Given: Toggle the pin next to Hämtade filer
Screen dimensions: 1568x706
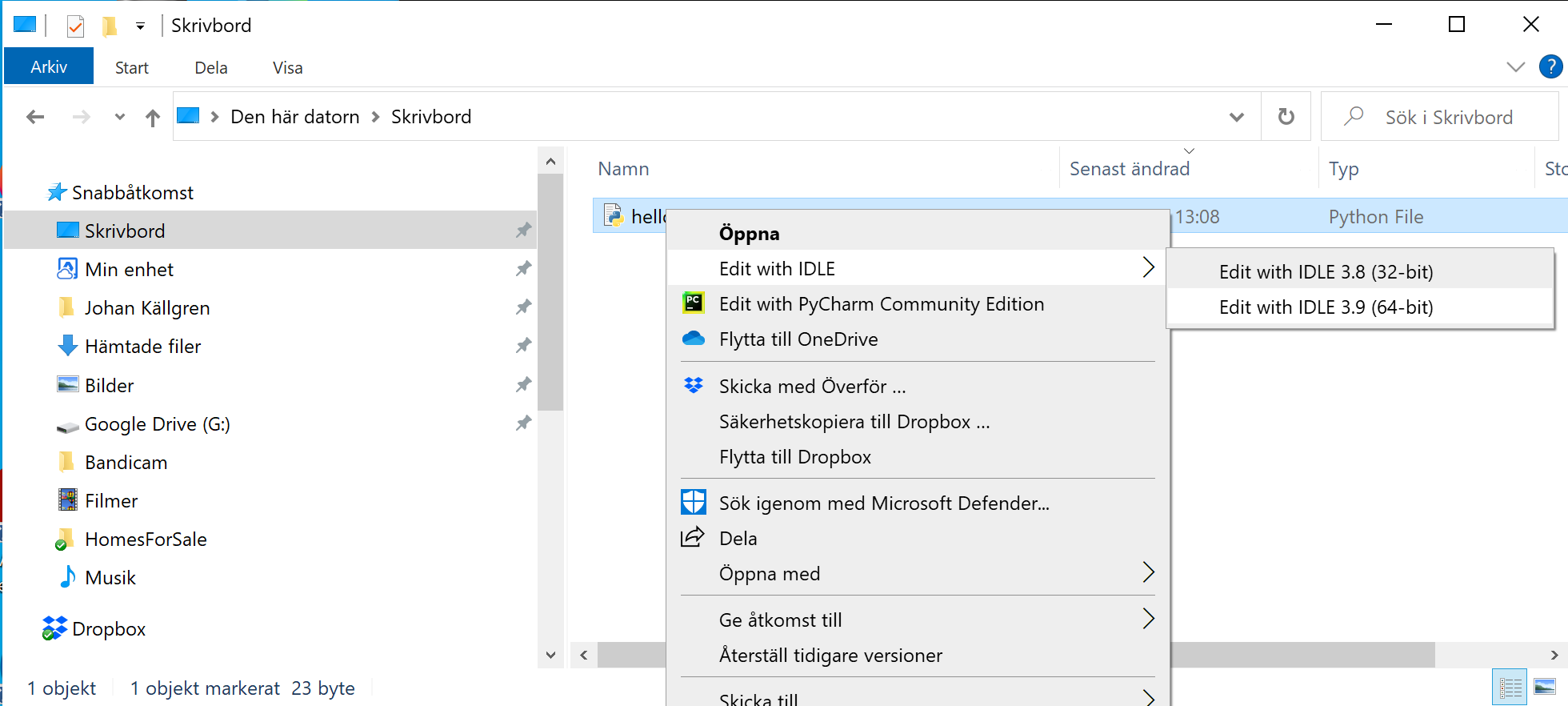Looking at the screenshot, I should (x=523, y=346).
